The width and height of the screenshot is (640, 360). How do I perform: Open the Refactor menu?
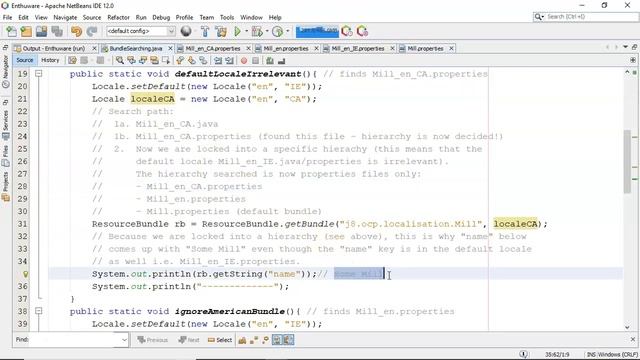click(x=118, y=18)
